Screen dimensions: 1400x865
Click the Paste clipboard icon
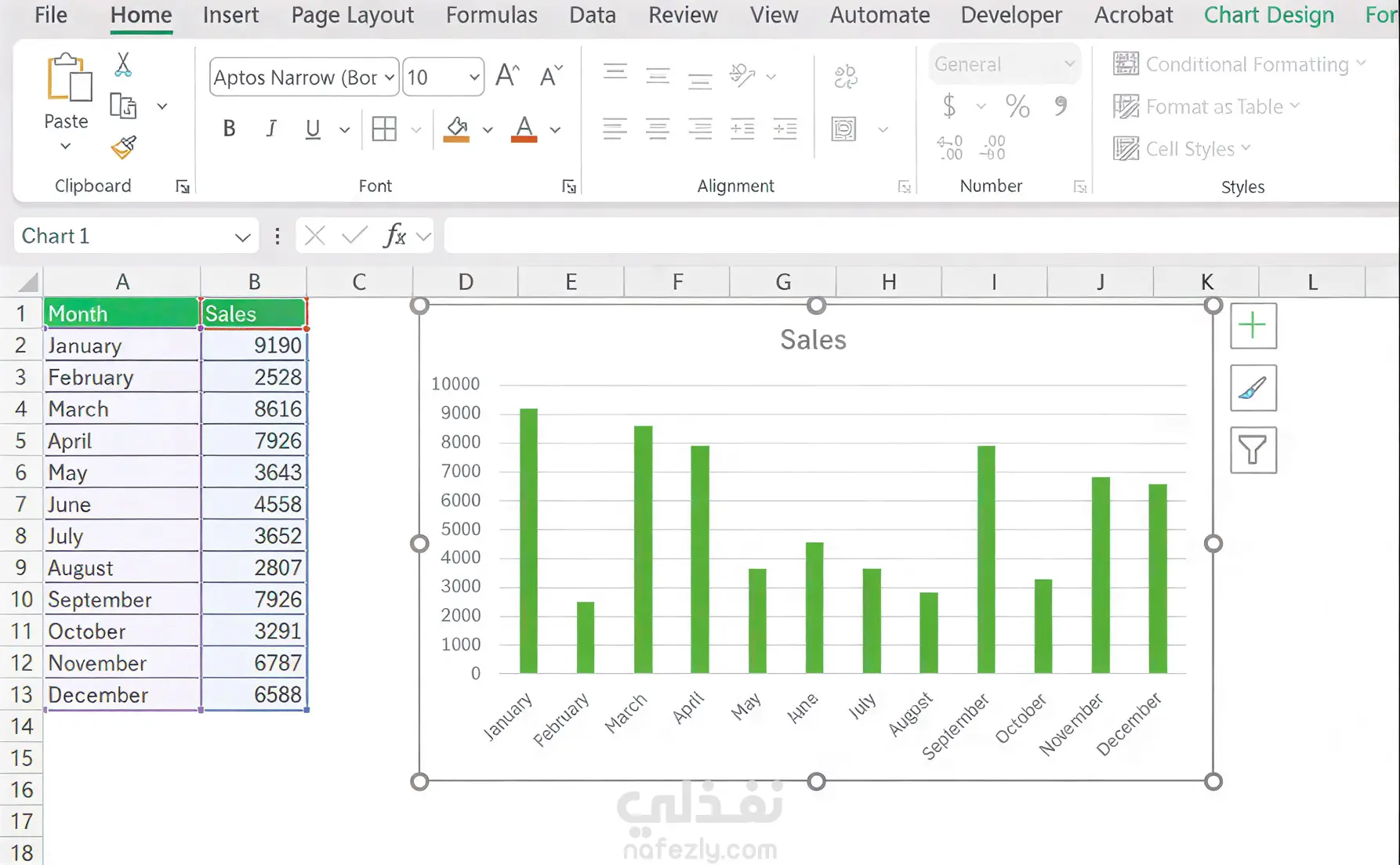[x=69, y=78]
